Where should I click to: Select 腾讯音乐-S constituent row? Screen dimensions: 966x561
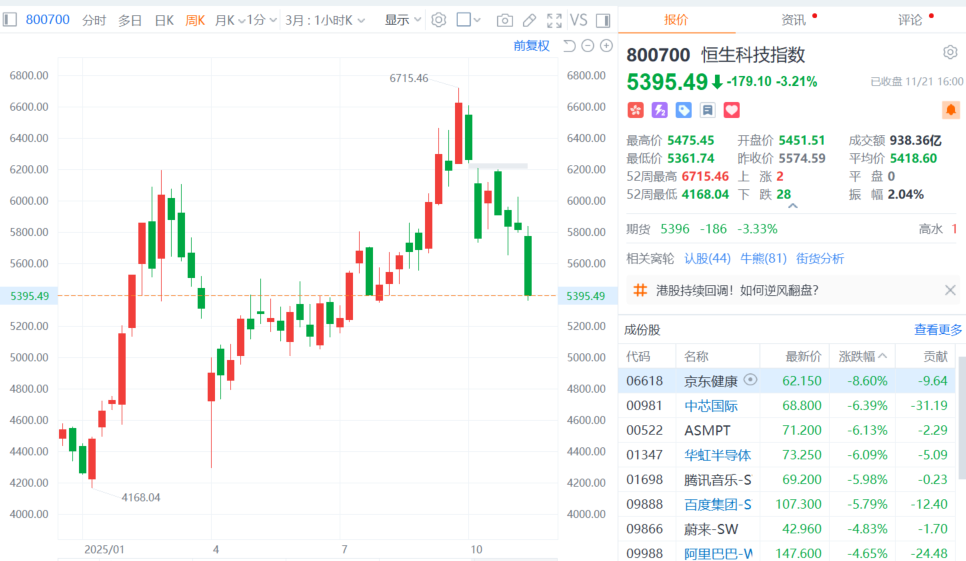click(787, 480)
